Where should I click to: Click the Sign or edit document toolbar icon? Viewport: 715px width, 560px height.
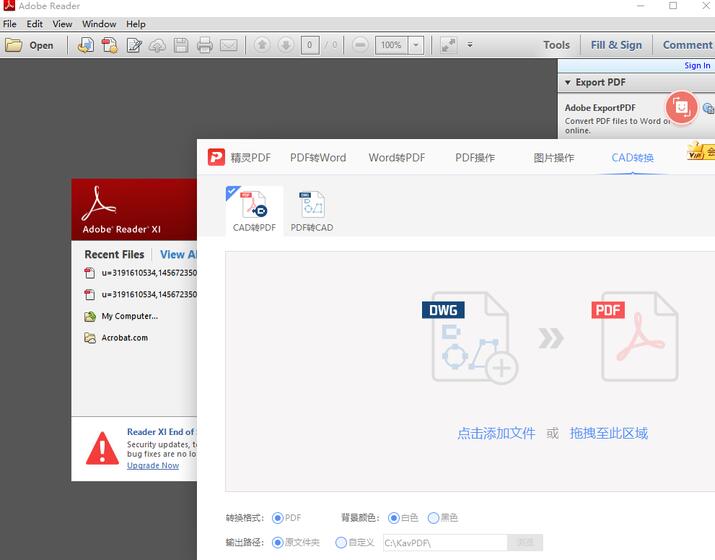click(x=134, y=45)
